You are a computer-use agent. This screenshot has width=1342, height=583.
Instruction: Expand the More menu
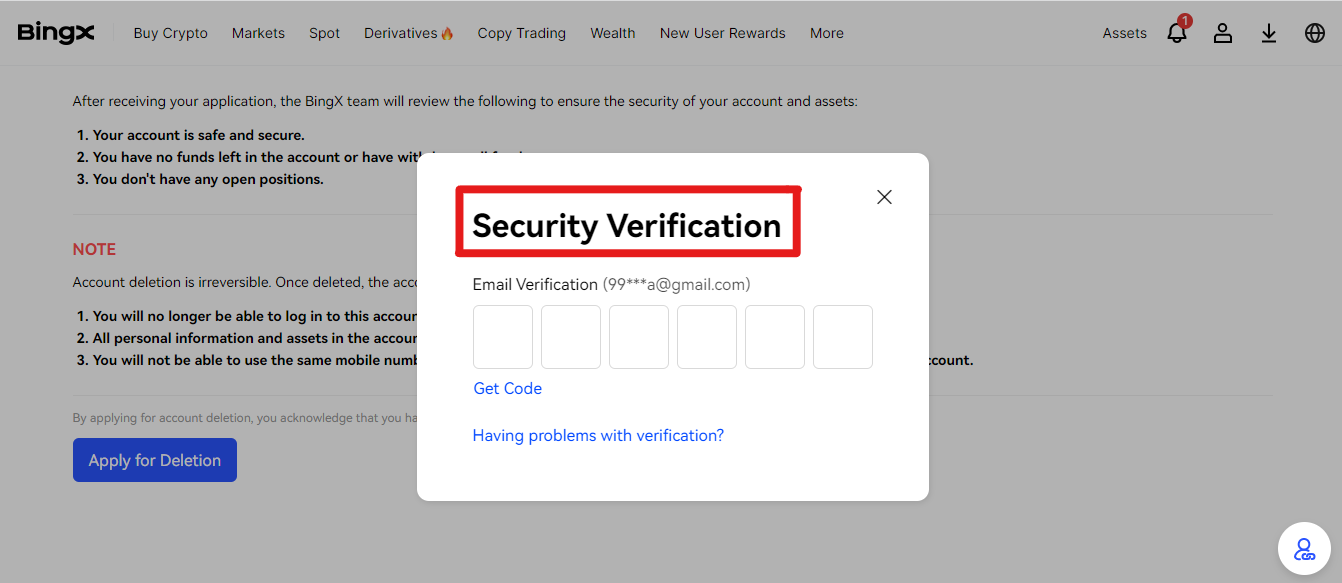tap(827, 33)
